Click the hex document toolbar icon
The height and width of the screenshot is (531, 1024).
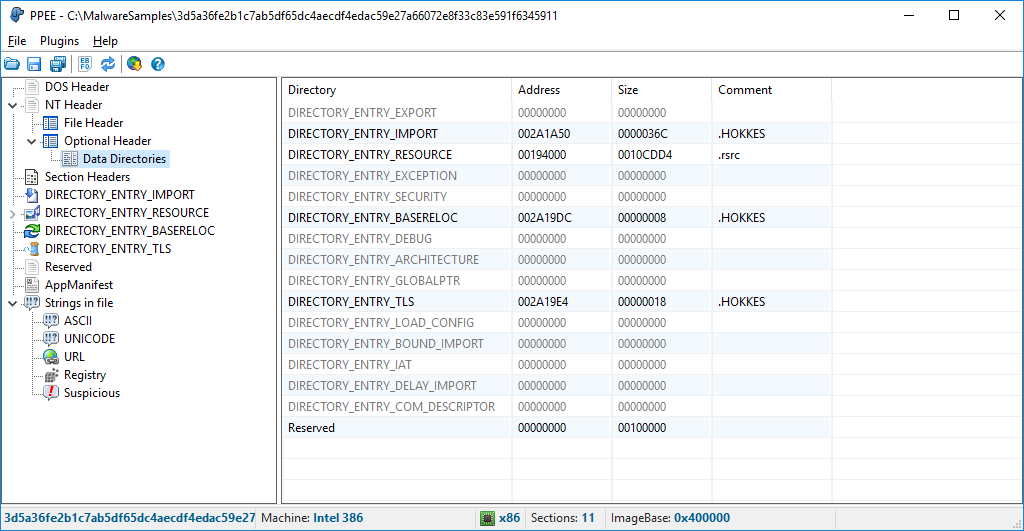click(x=85, y=64)
